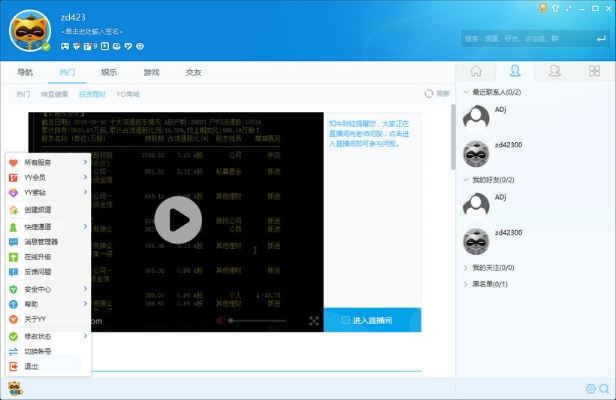This screenshot has height=400, width=616.
Task: Open the apps grid icon in right panel
Action: click(593, 71)
